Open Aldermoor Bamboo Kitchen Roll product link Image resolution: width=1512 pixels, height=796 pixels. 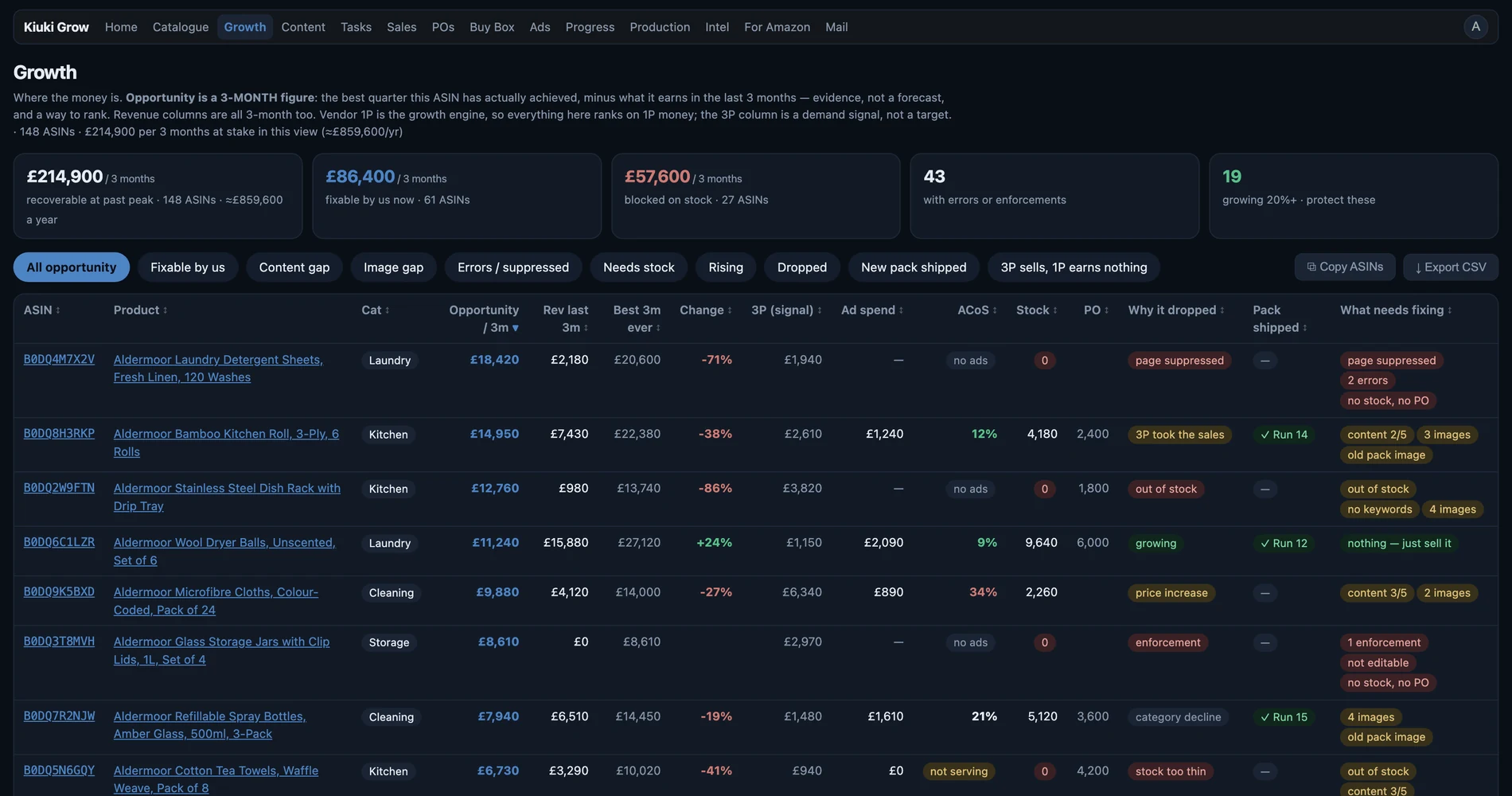pyautogui.click(x=226, y=443)
